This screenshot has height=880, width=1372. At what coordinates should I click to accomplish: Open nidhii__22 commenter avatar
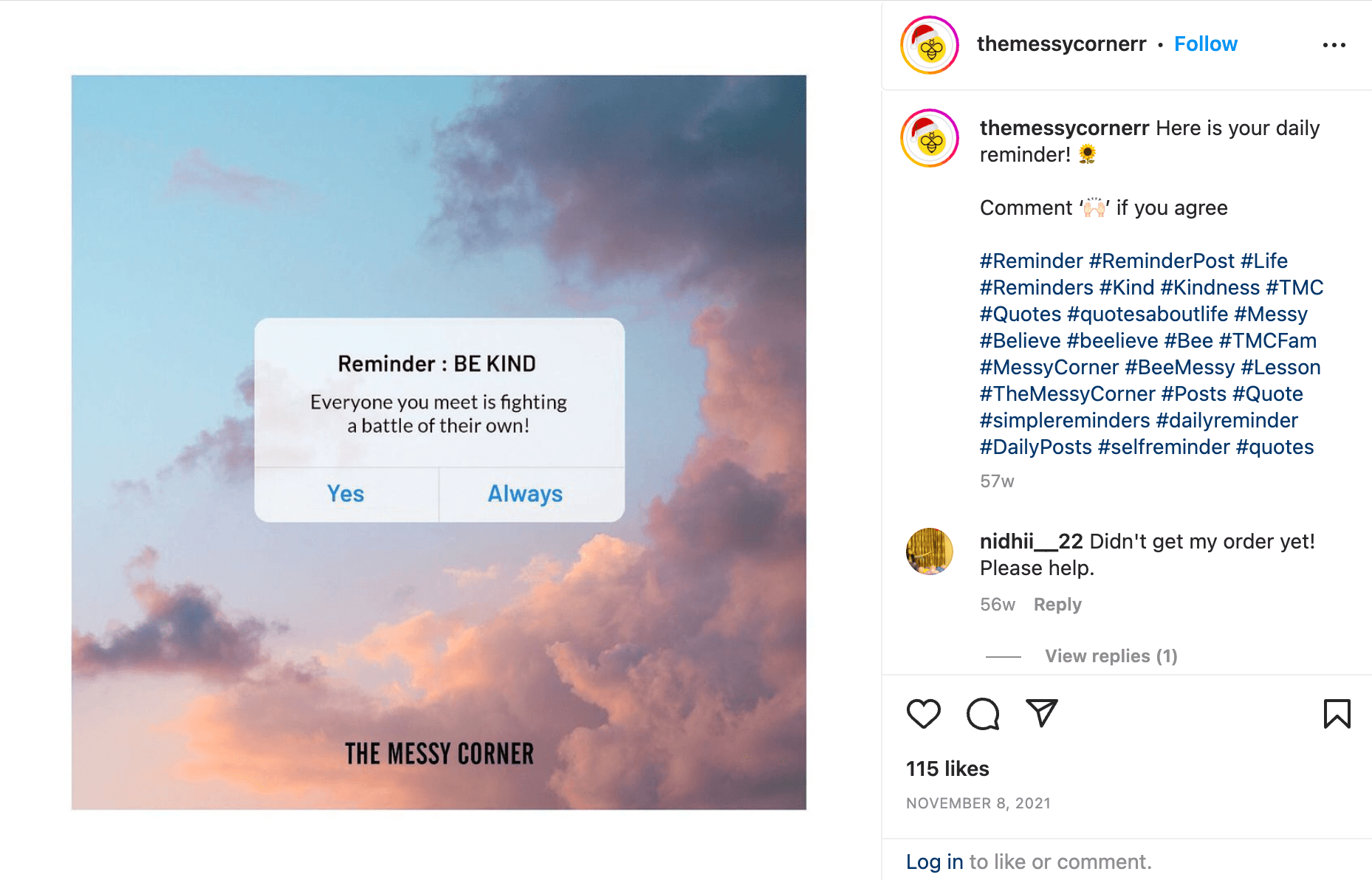tap(930, 551)
